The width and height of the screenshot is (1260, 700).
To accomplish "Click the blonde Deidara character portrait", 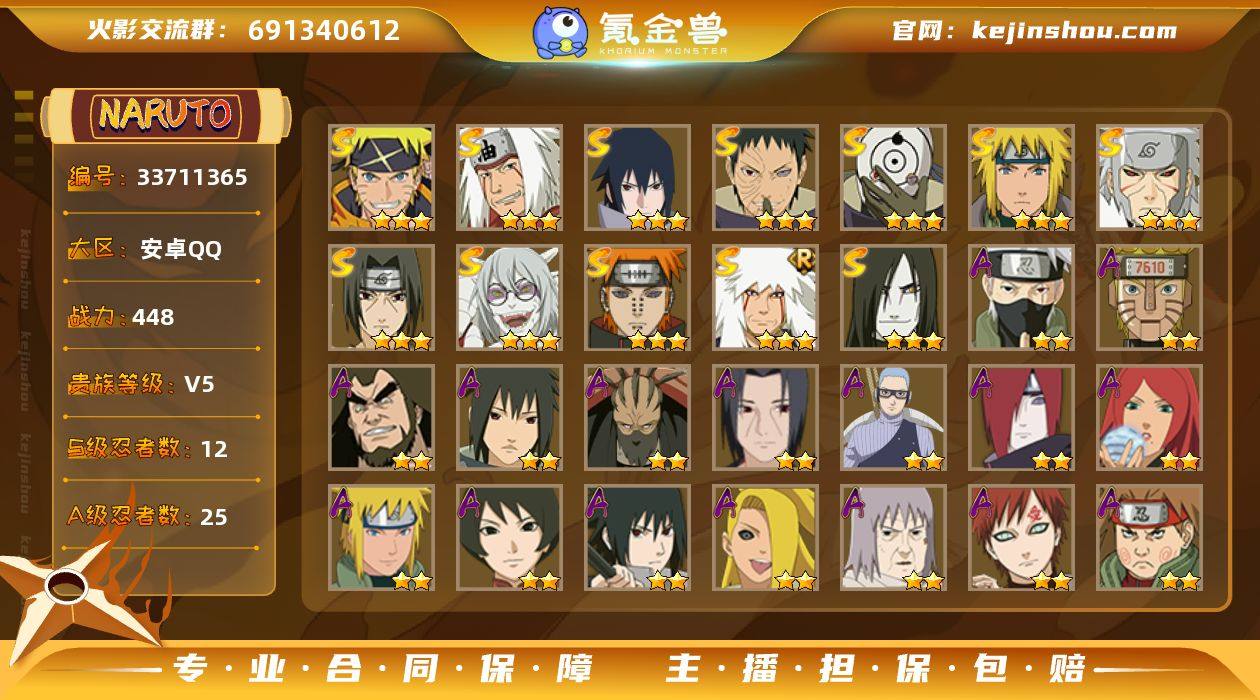I will [x=765, y=538].
